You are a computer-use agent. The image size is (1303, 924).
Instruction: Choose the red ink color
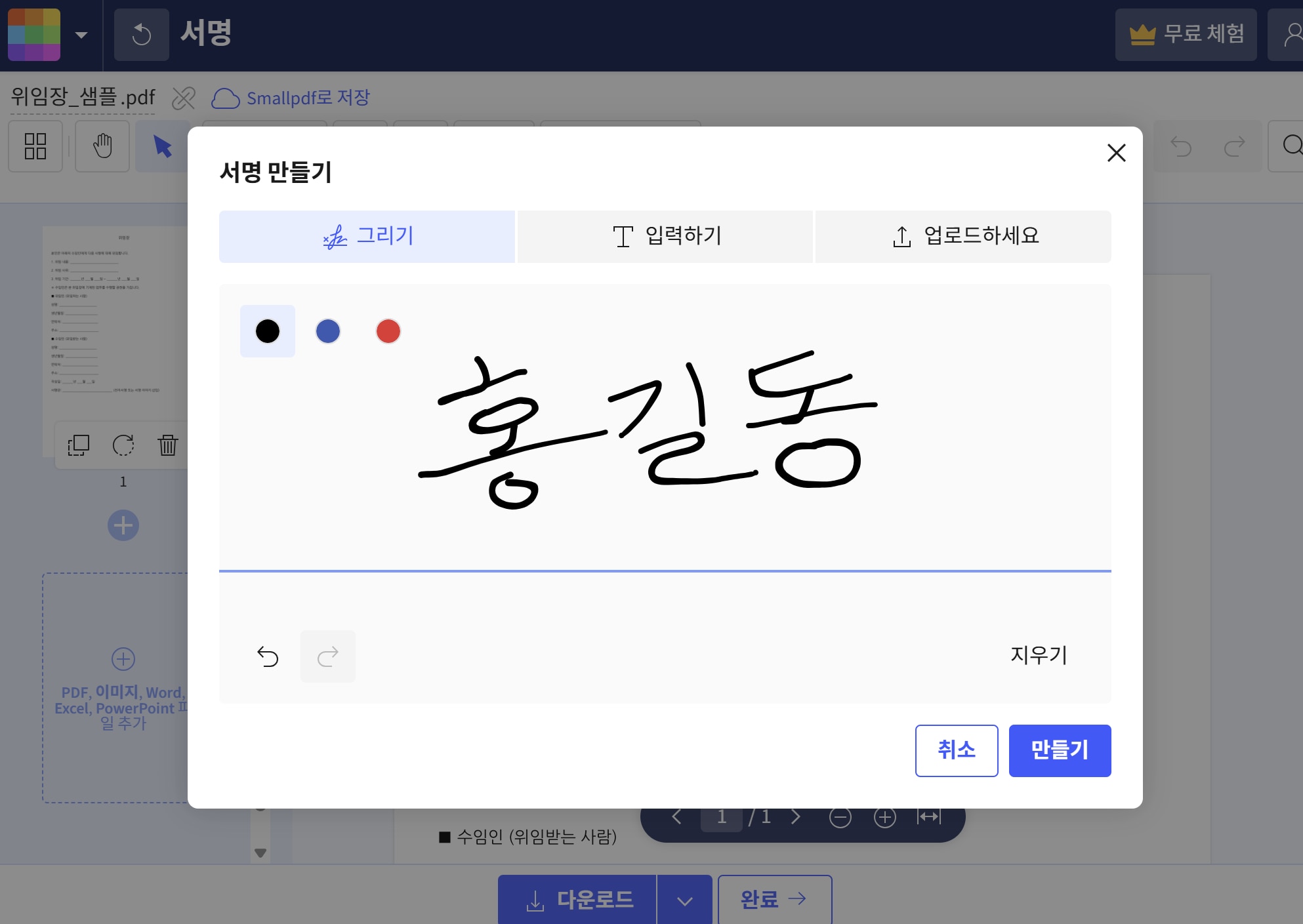pyautogui.click(x=388, y=331)
